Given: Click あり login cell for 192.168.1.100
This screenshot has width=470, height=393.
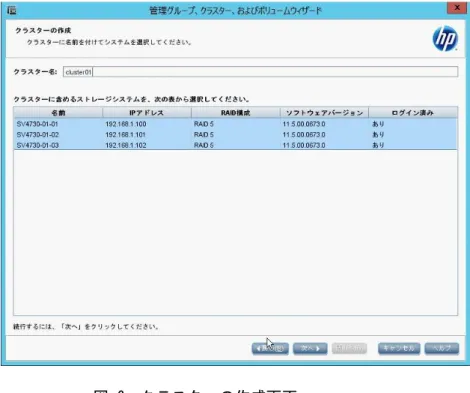Looking at the screenshot, I should tap(378, 124).
